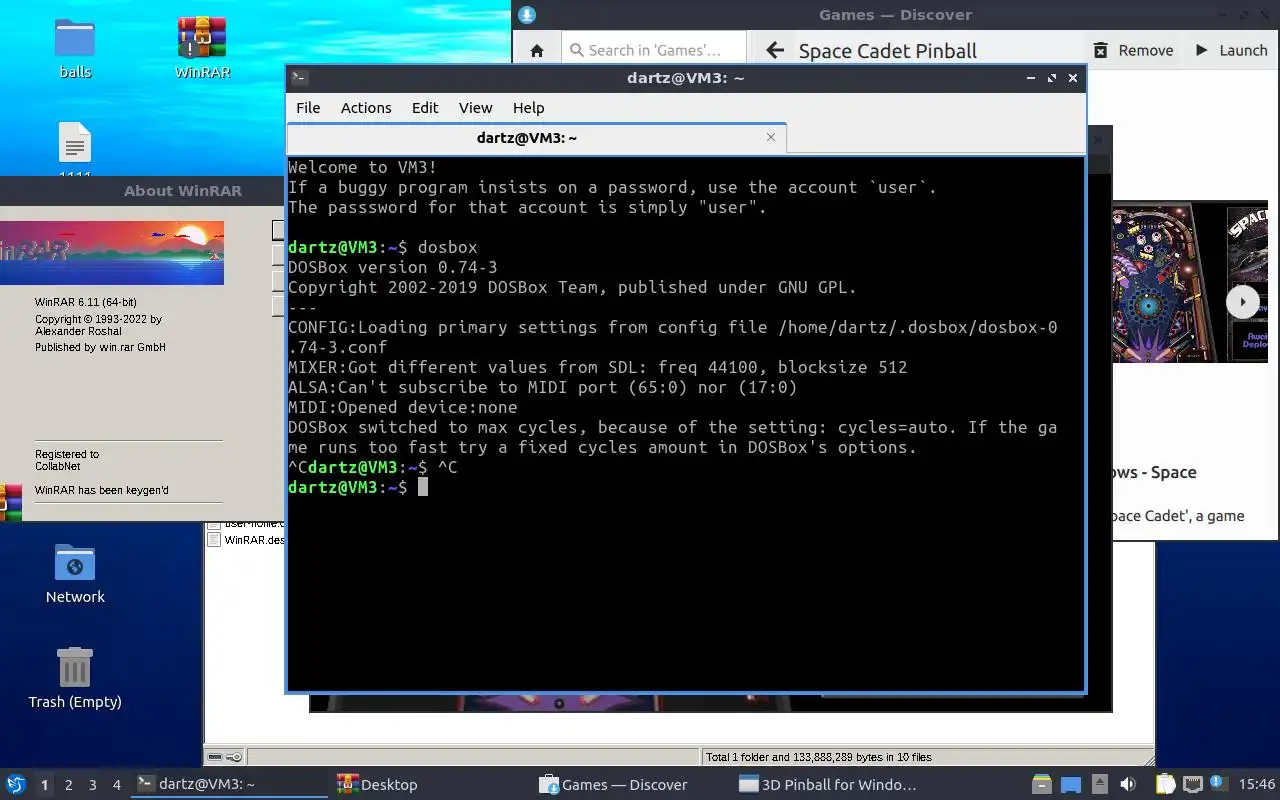1280x800 pixels.
Task: Launch Space Cadet Pinball from Discover
Action: pyautogui.click(x=1232, y=50)
